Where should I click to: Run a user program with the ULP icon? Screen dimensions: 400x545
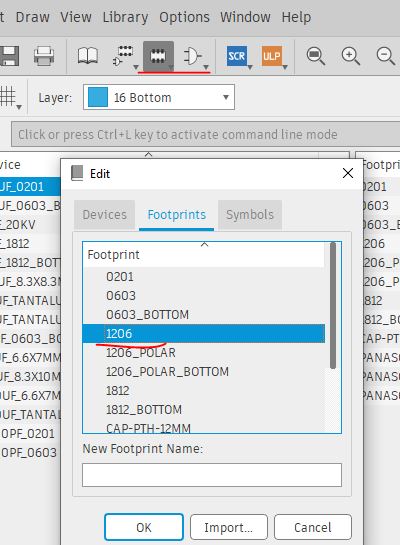click(x=272, y=56)
